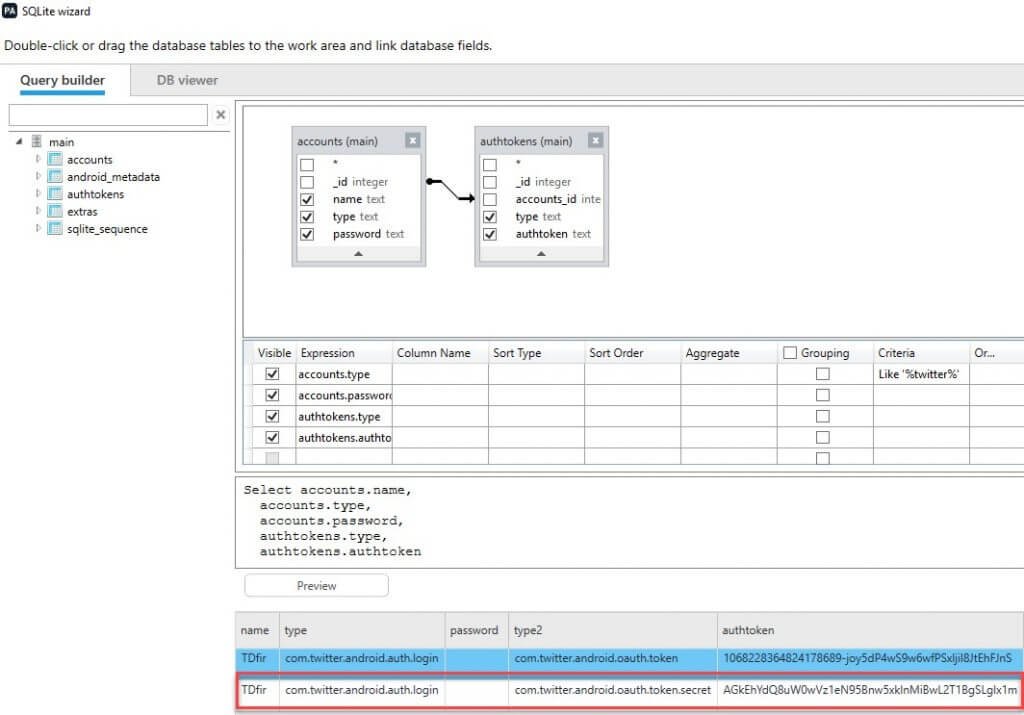
Task: Click the Criteria column header
Action: (x=921, y=353)
